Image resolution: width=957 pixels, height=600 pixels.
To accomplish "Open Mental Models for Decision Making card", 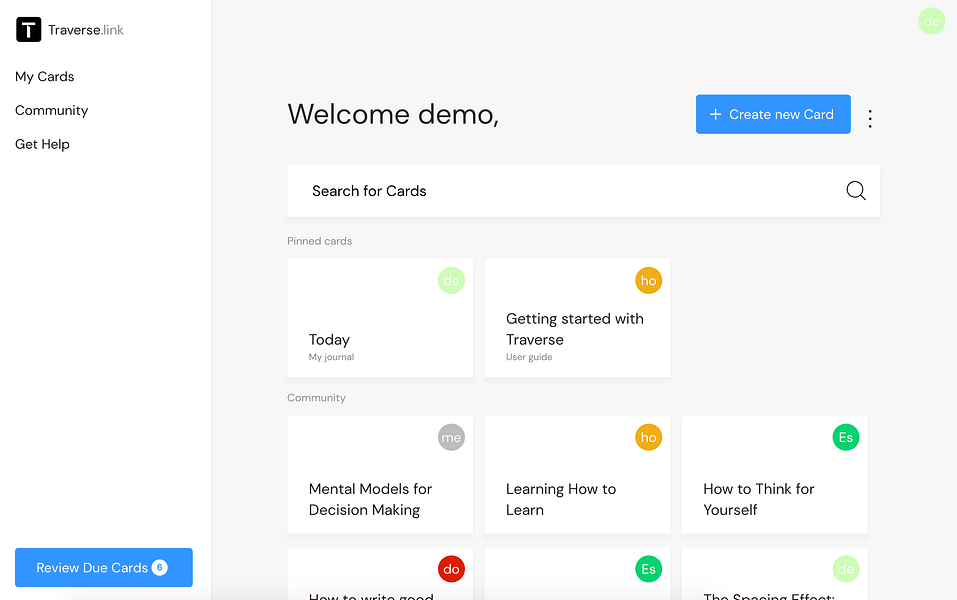I will point(380,475).
